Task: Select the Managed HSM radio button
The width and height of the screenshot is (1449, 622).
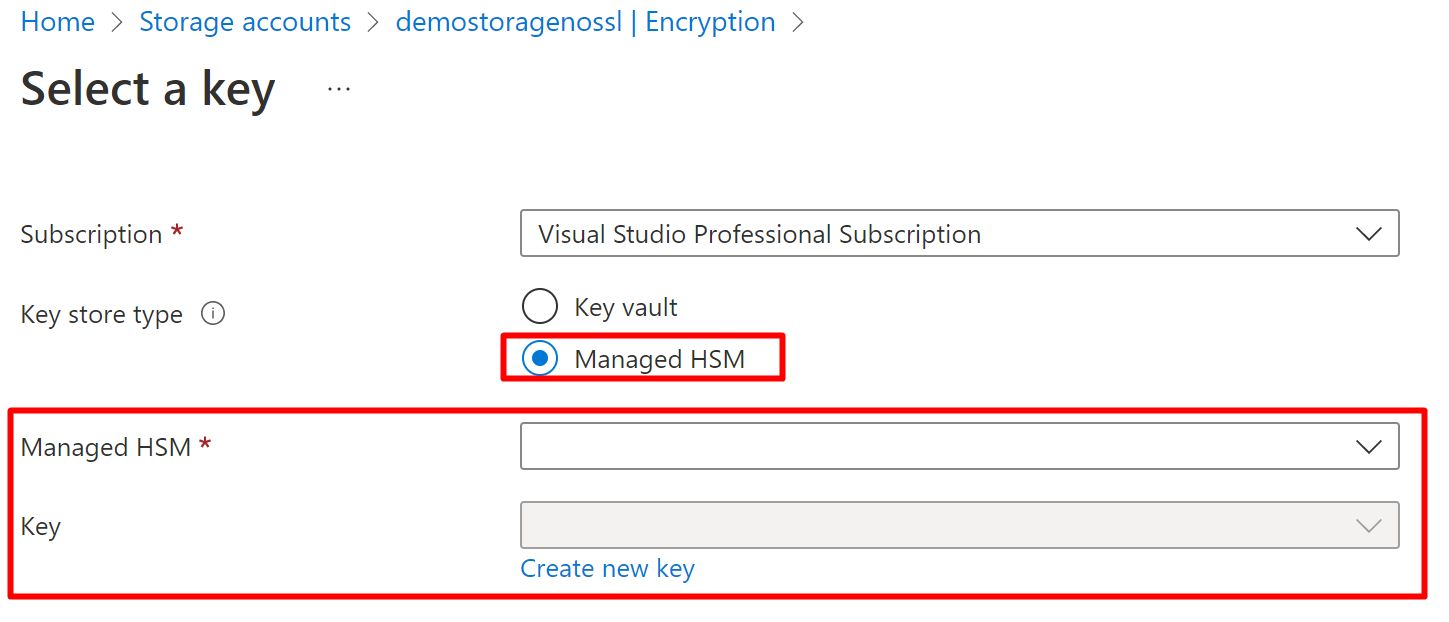Action: (x=540, y=359)
